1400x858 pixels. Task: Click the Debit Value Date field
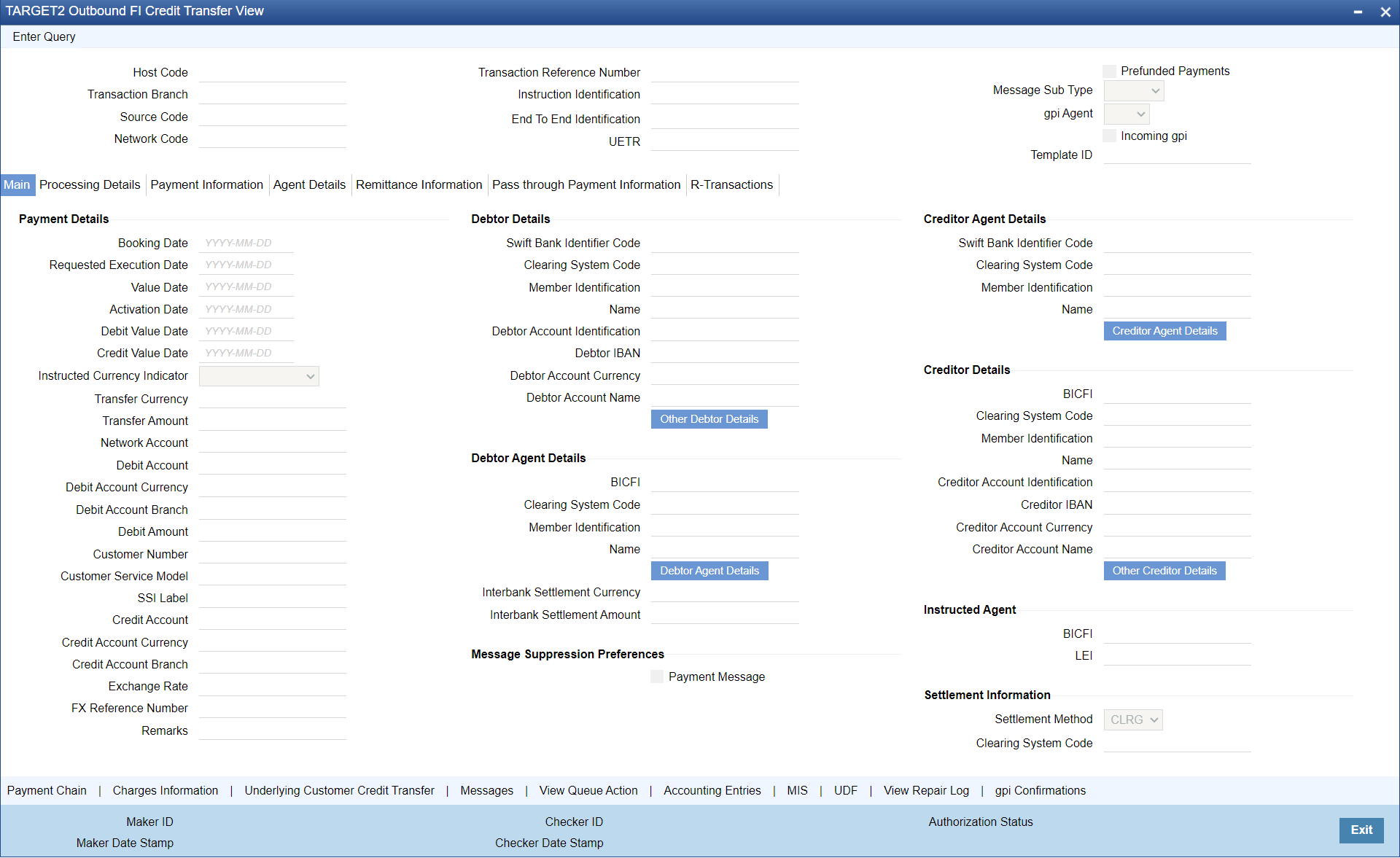[x=246, y=332]
